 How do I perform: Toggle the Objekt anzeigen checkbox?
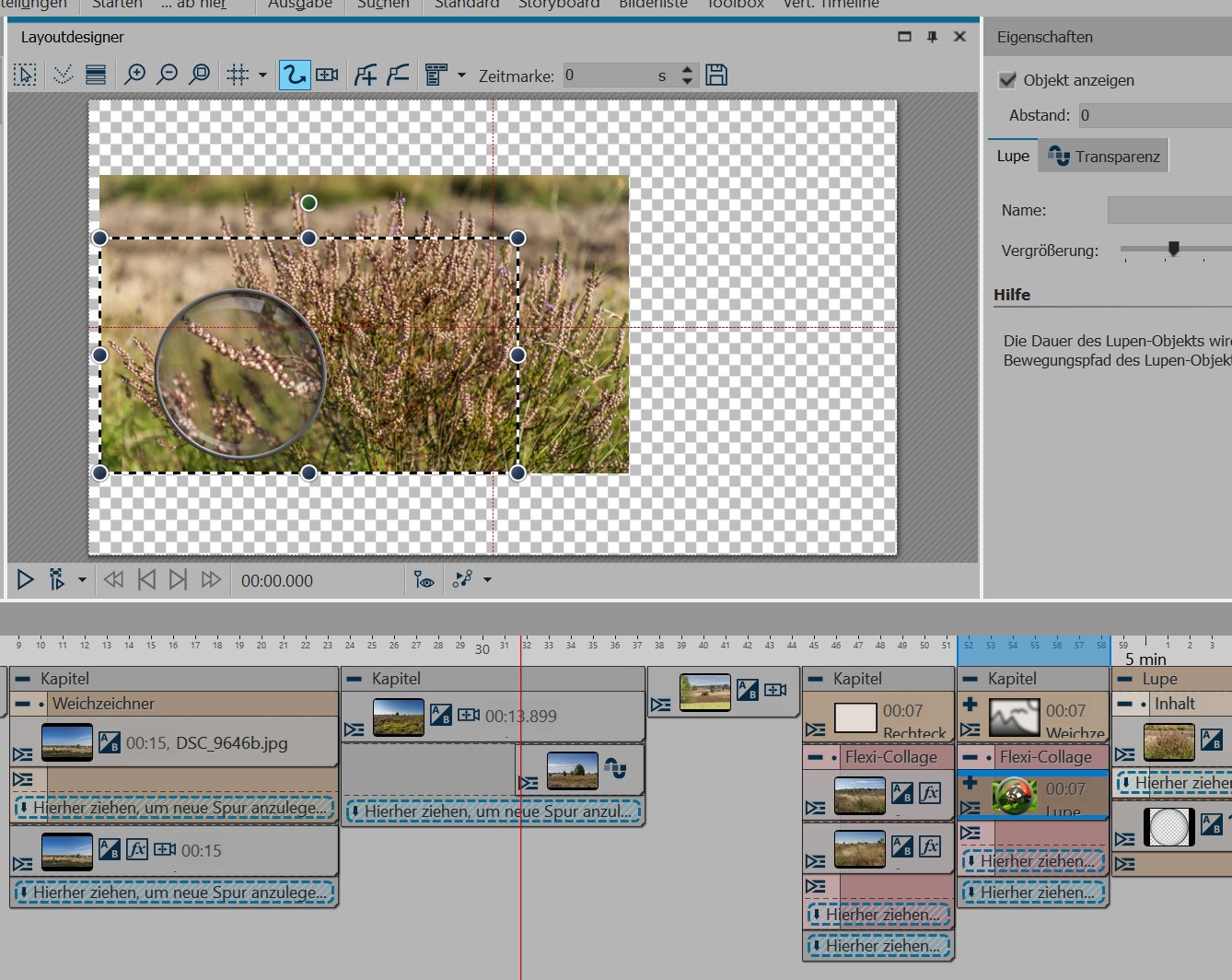[1007, 80]
